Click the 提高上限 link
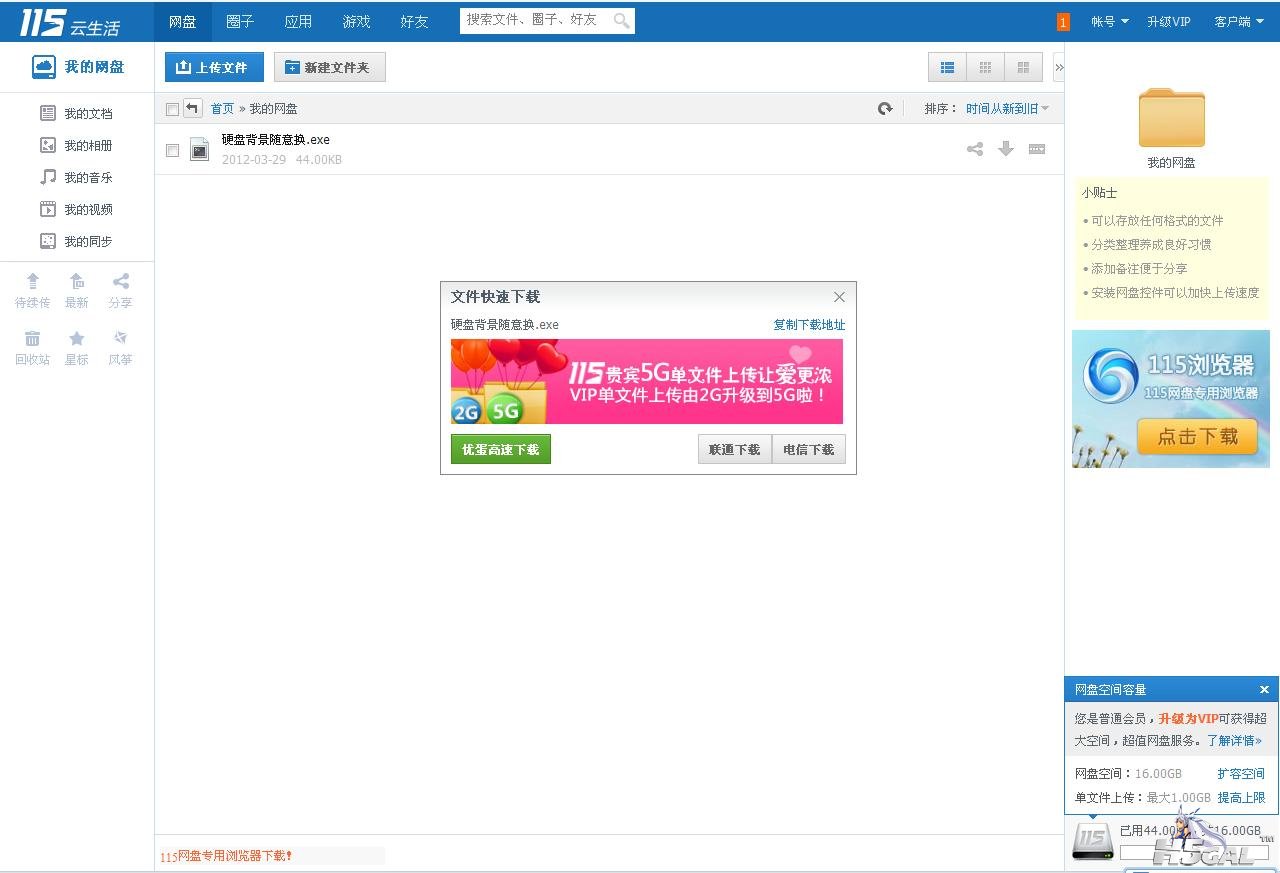 1241,798
